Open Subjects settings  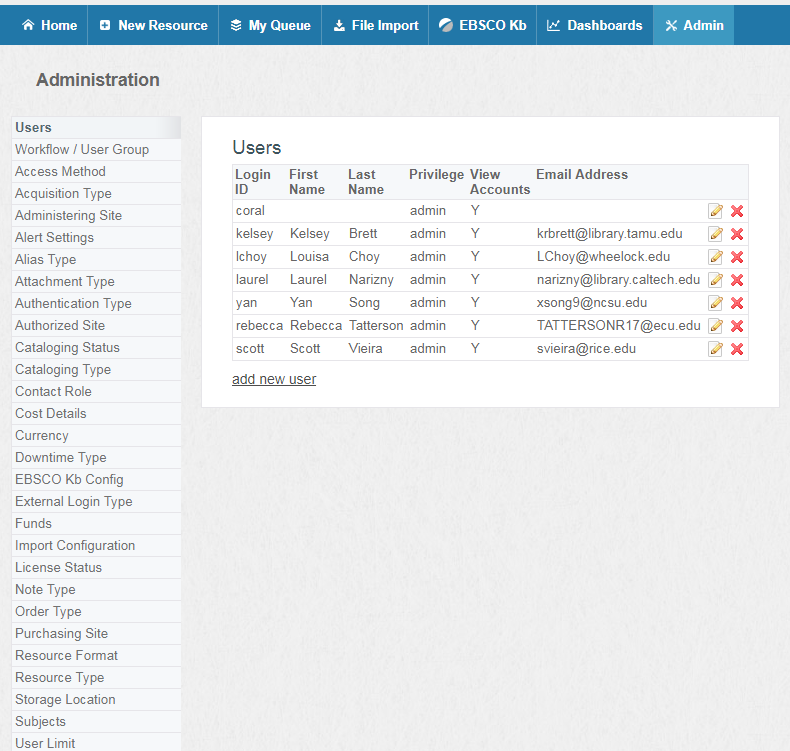[96, 721]
